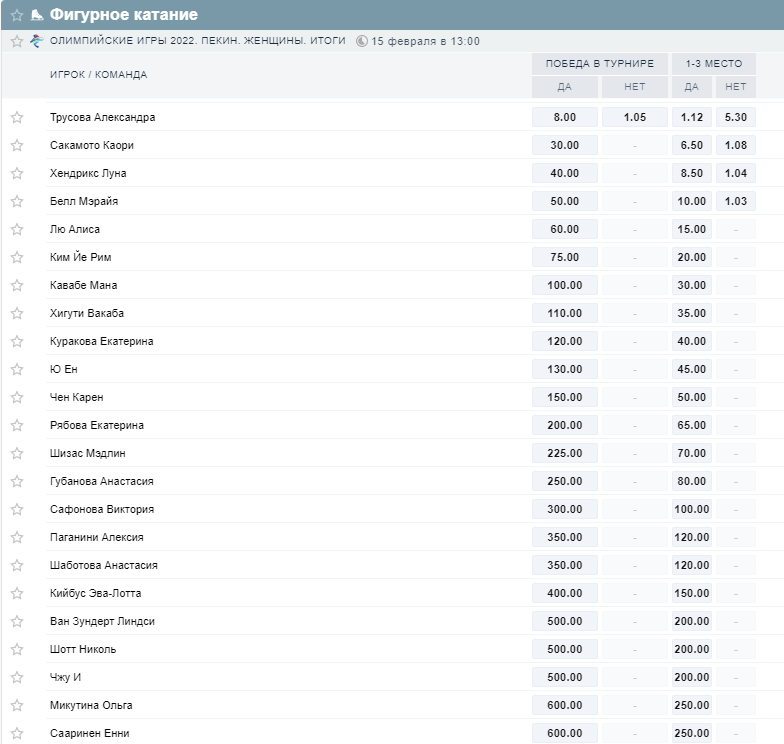Click the Olympic Games tournament logo icon

click(37, 41)
